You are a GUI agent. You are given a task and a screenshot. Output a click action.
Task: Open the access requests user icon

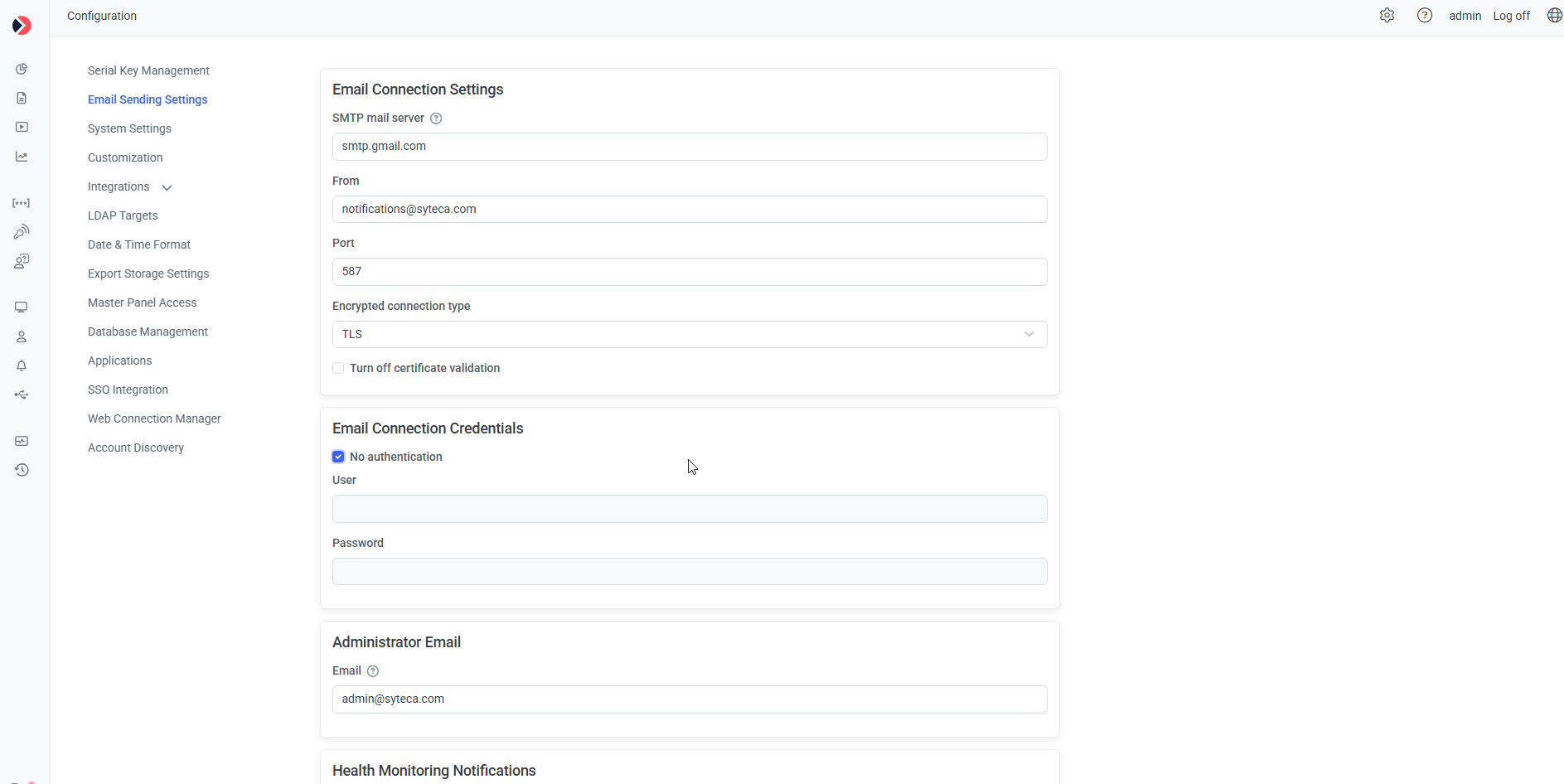[22, 261]
